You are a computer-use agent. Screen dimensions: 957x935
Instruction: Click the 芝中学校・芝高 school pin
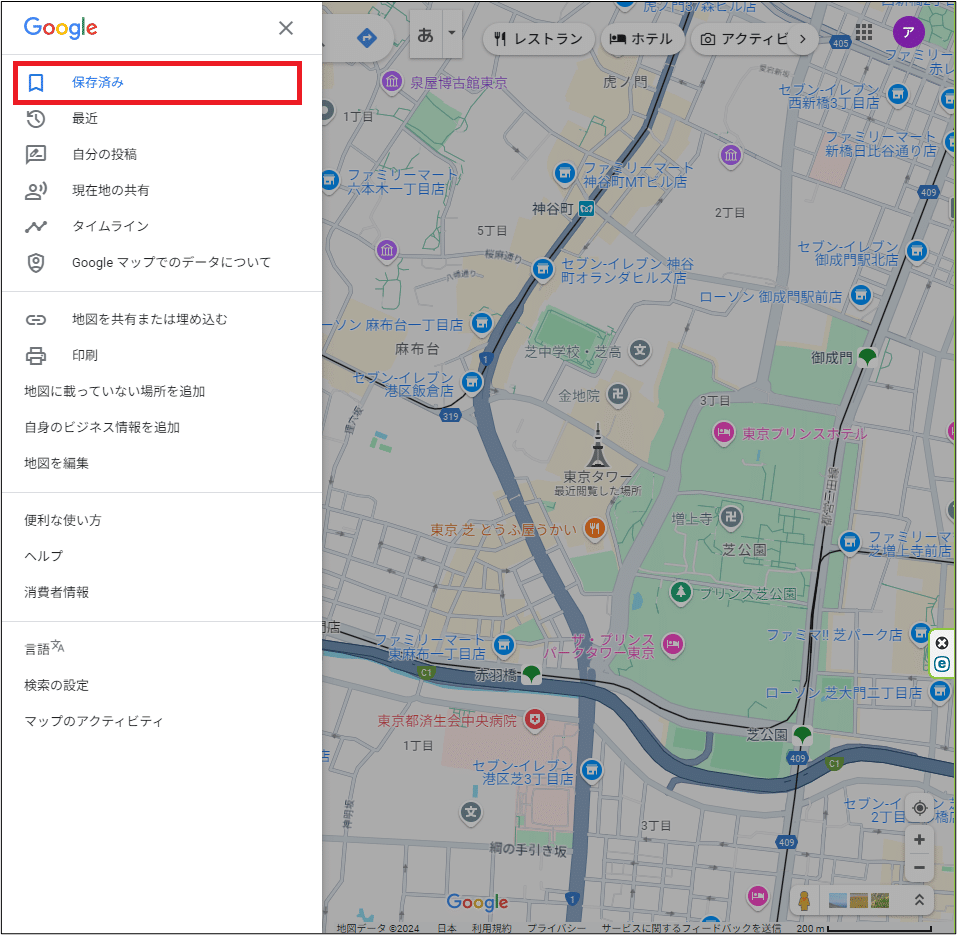tap(640, 351)
